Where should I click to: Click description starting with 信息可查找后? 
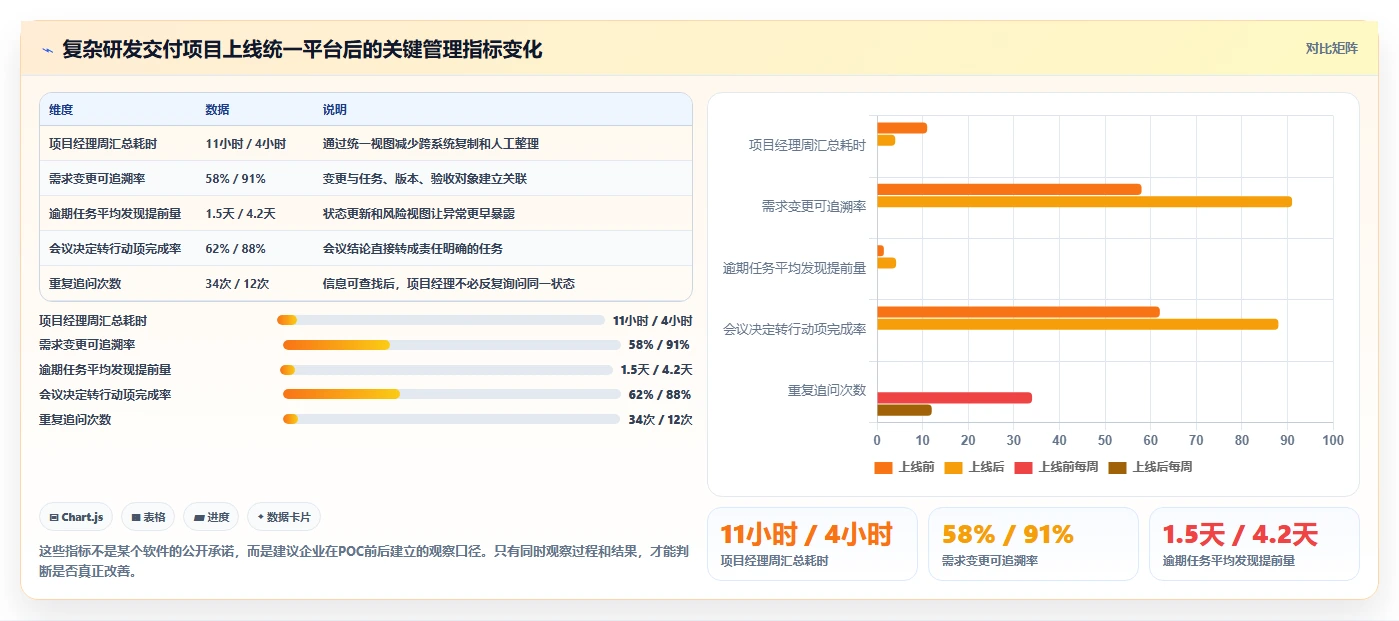(x=449, y=284)
